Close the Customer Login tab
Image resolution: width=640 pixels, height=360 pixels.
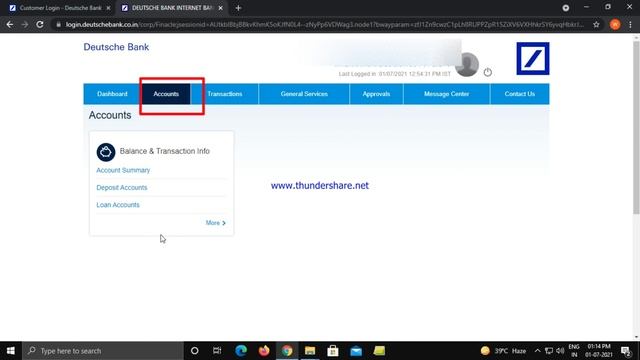click(108, 8)
